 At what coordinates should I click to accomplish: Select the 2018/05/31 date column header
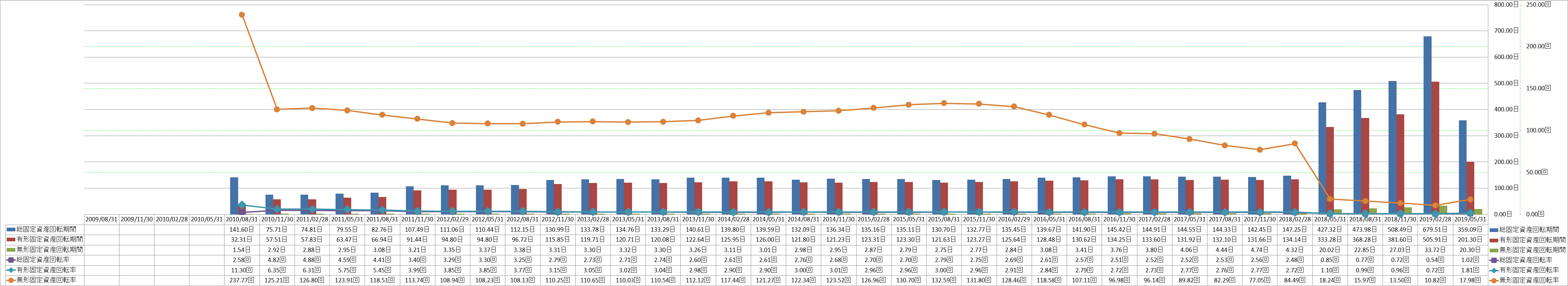tap(1330, 219)
